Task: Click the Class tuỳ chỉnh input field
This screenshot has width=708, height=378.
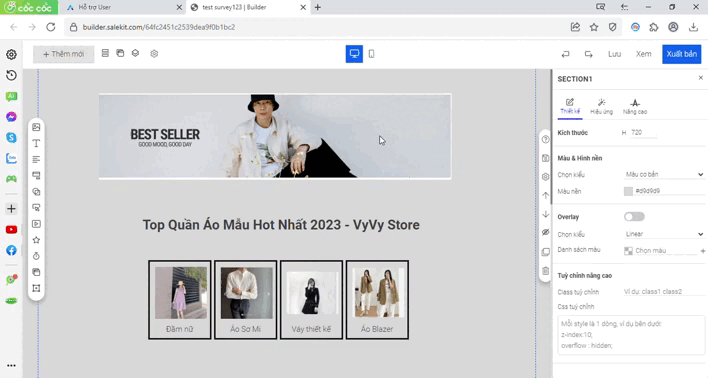Action: point(664,292)
